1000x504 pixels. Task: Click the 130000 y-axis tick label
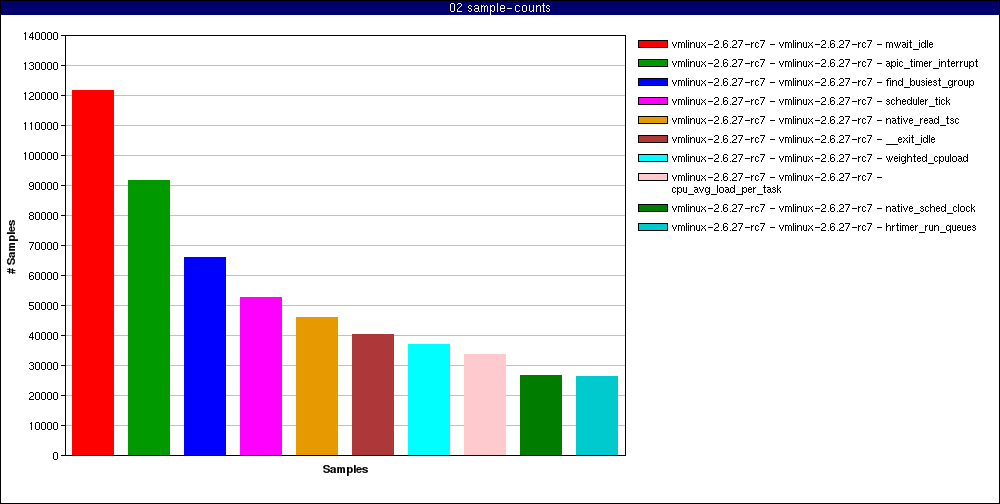coord(40,66)
